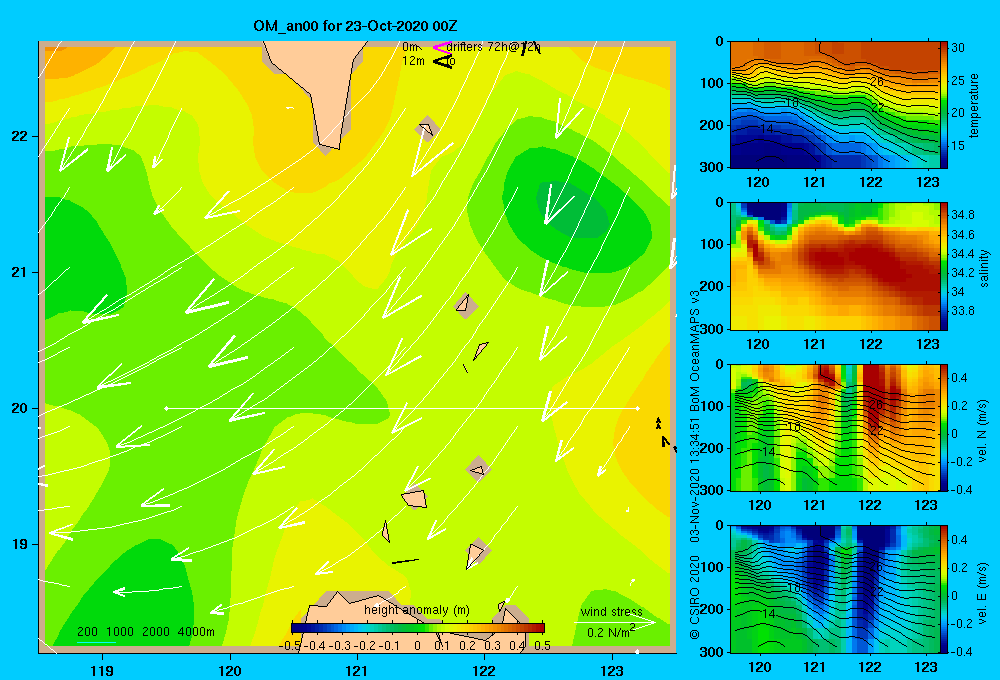
Task: Click the cyan 200 m depth contour sample line
Action: click(96, 642)
